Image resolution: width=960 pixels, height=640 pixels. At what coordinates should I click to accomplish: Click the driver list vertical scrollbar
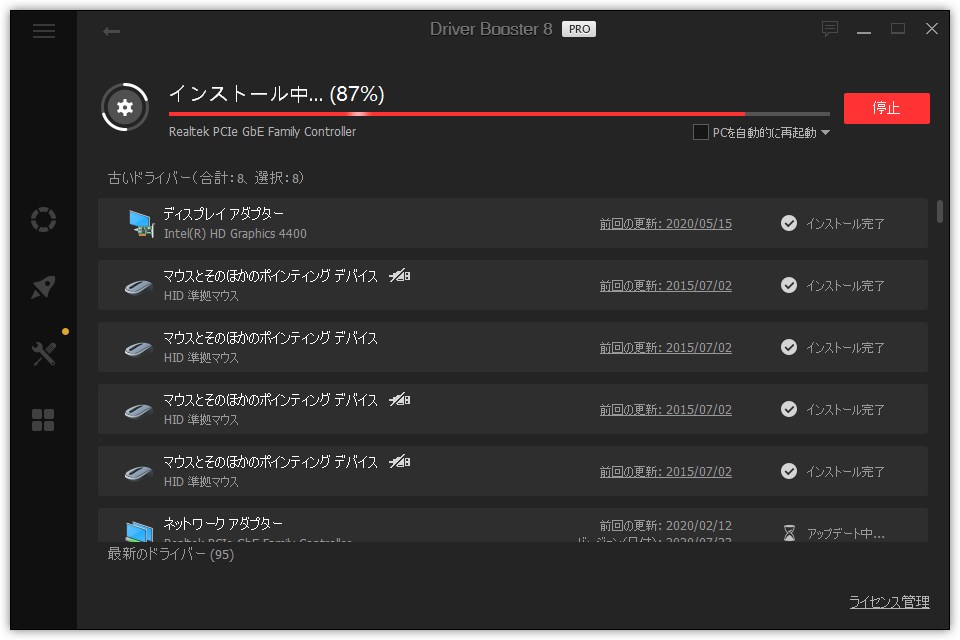[940, 211]
